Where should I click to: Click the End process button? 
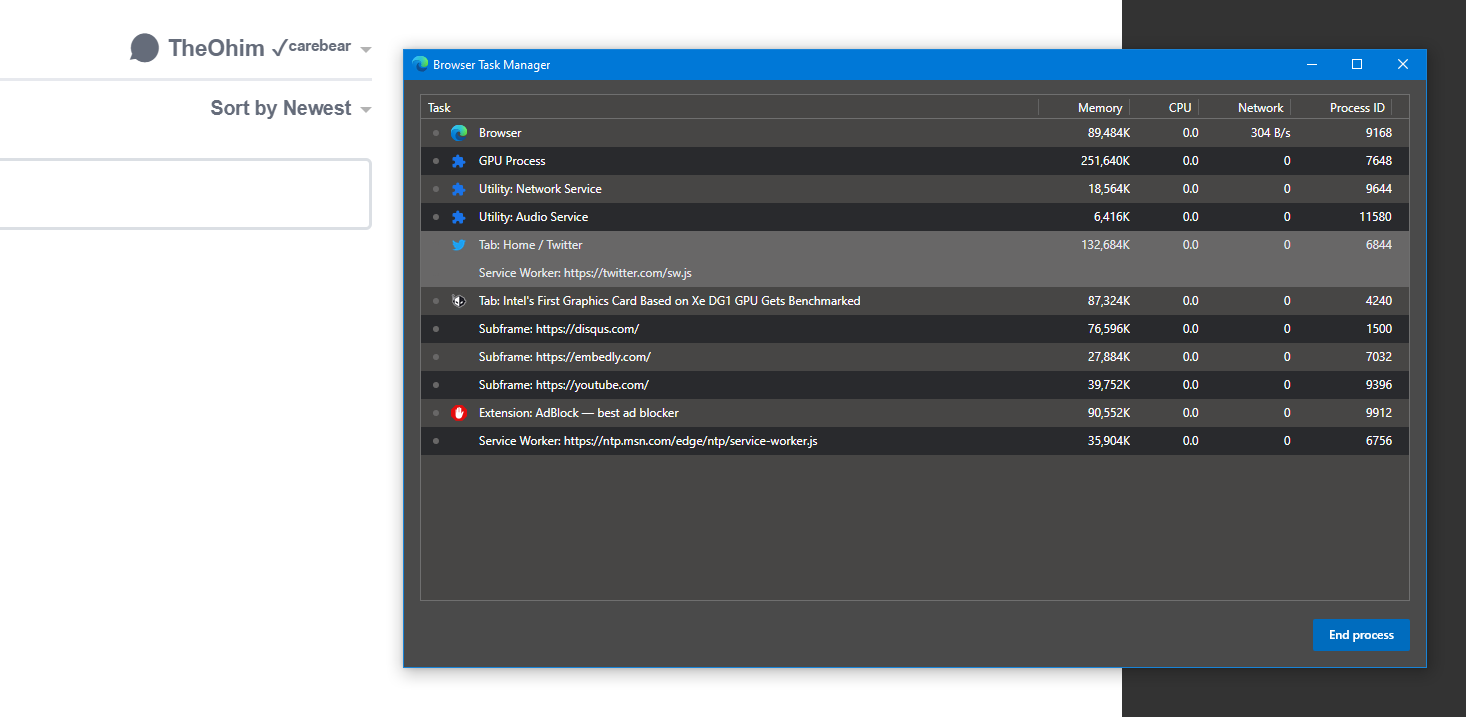pos(1361,635)
